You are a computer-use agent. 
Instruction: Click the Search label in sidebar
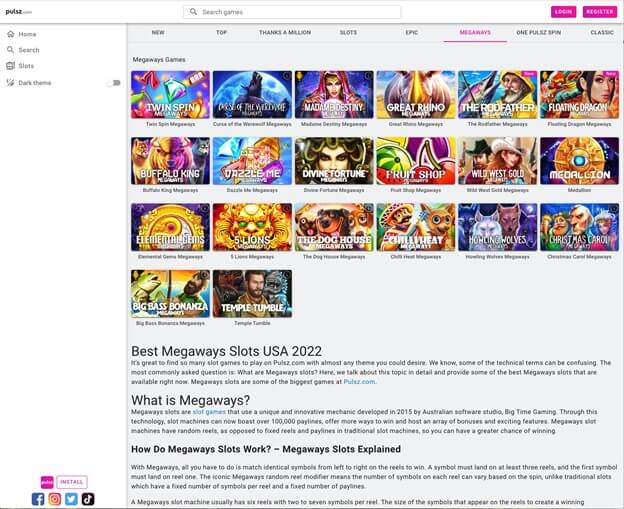[x=29, y=50]
